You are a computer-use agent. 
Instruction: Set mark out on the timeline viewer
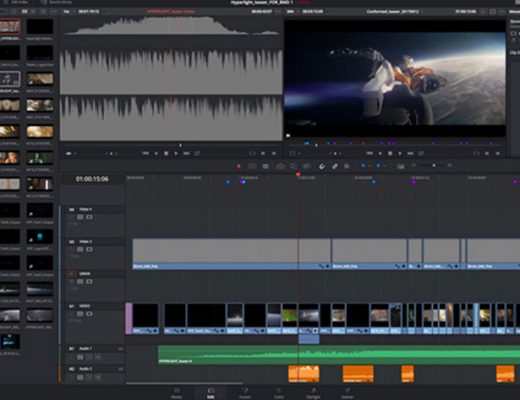click(498, 153)
